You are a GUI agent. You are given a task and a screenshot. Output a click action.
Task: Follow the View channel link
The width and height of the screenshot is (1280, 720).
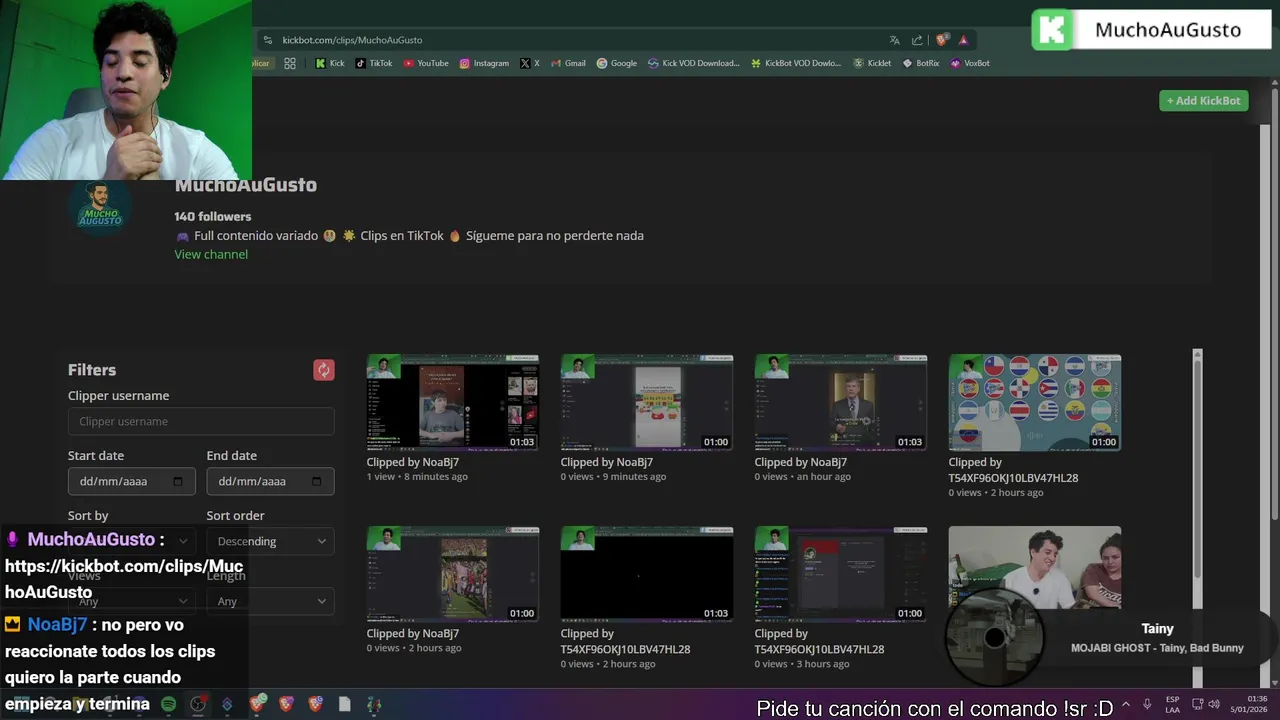(211, 254)
